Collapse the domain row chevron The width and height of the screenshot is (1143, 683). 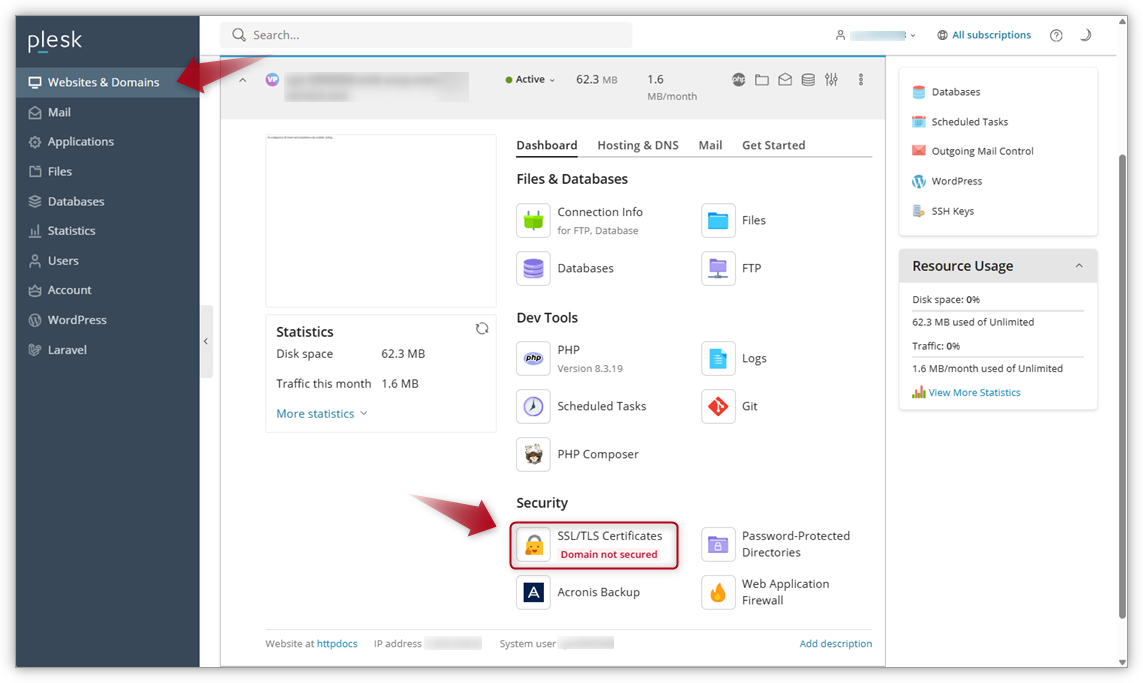click(243, 80)
